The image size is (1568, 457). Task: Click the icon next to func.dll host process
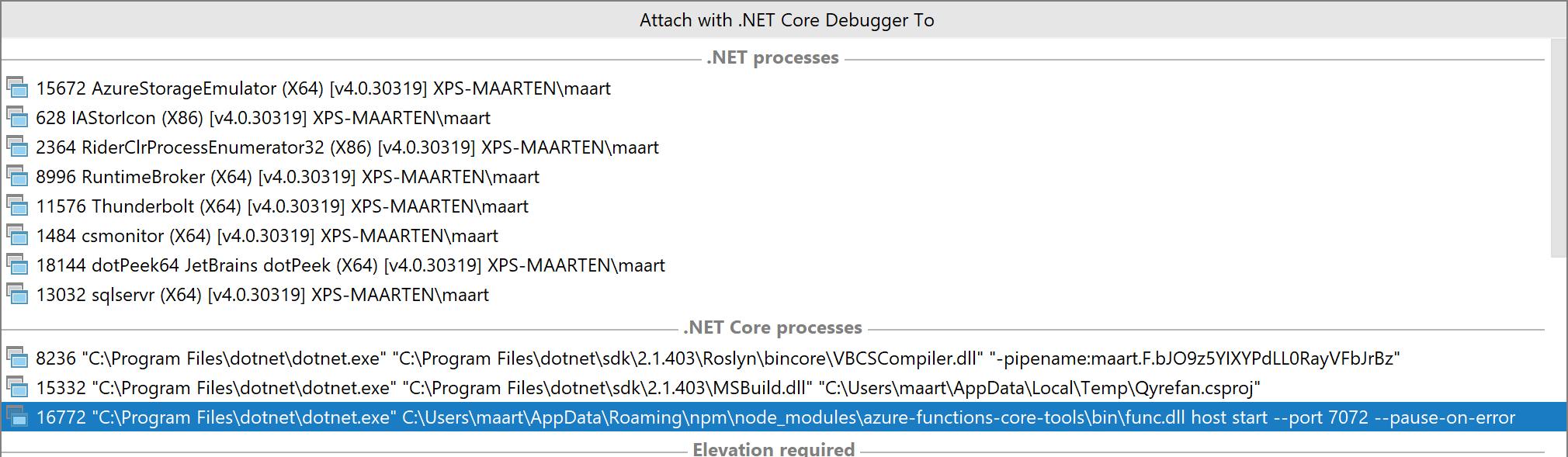[18, 417]
